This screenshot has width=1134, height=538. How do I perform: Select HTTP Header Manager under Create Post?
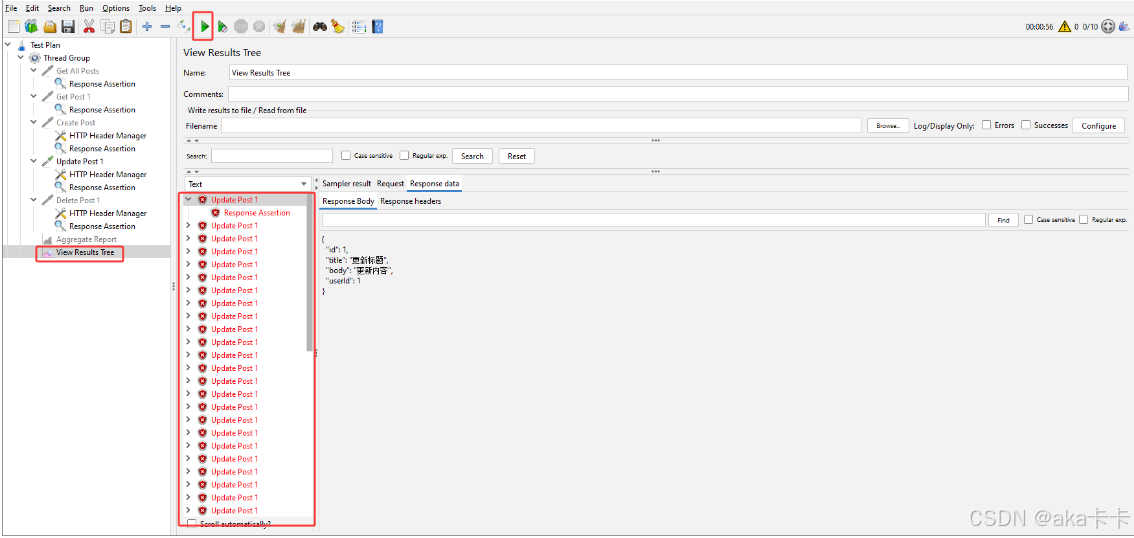[x=108, y=135]
